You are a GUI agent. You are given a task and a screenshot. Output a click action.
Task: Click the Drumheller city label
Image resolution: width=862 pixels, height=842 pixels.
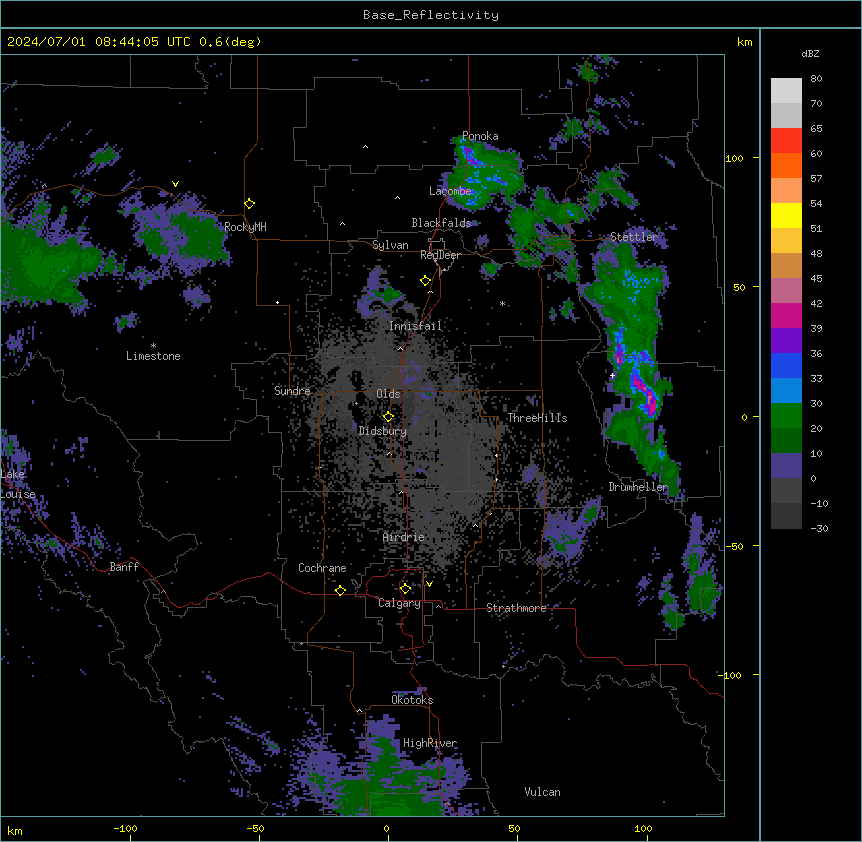[x=638, y=487]
